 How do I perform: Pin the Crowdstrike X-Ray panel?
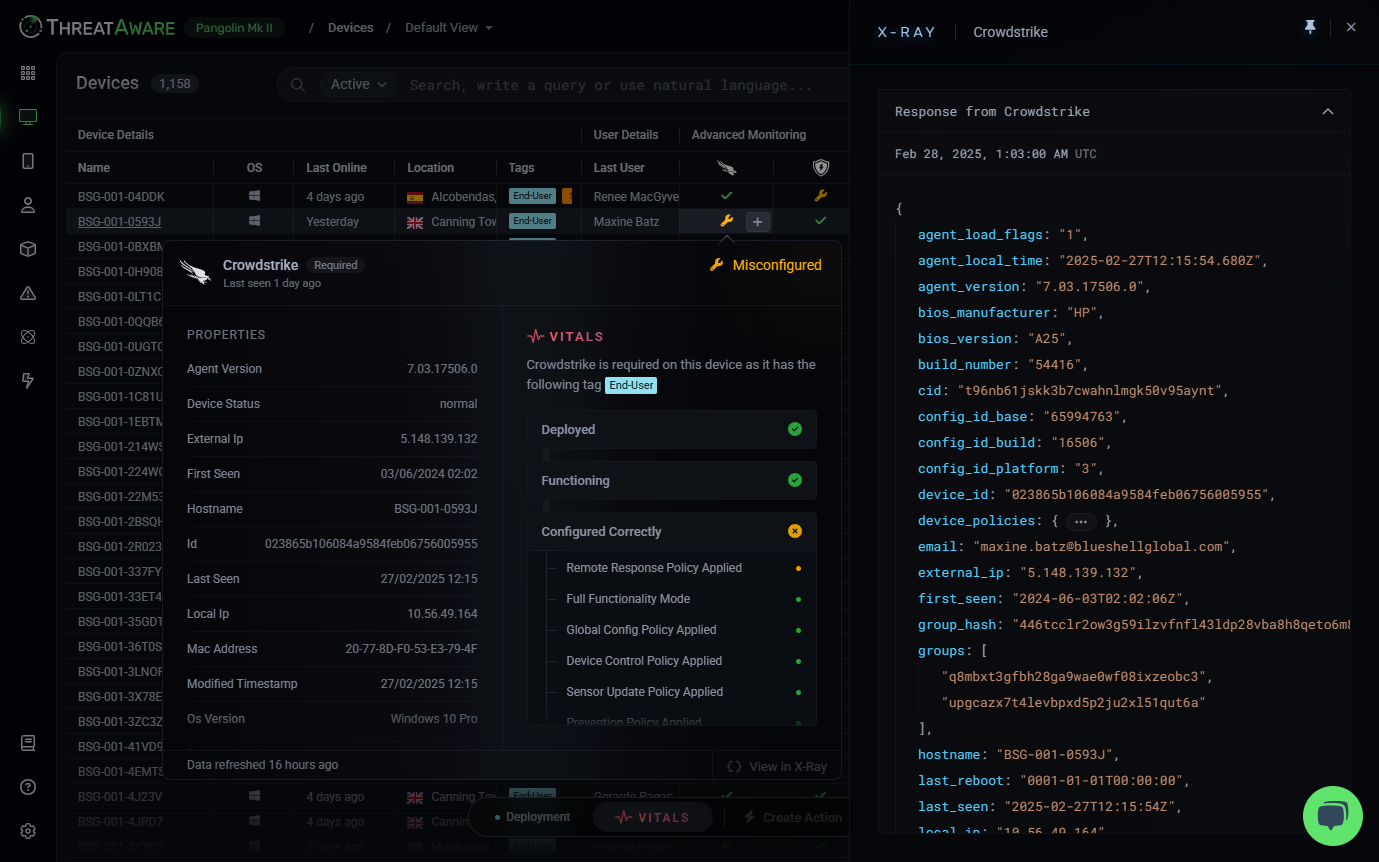(1310, 28)
